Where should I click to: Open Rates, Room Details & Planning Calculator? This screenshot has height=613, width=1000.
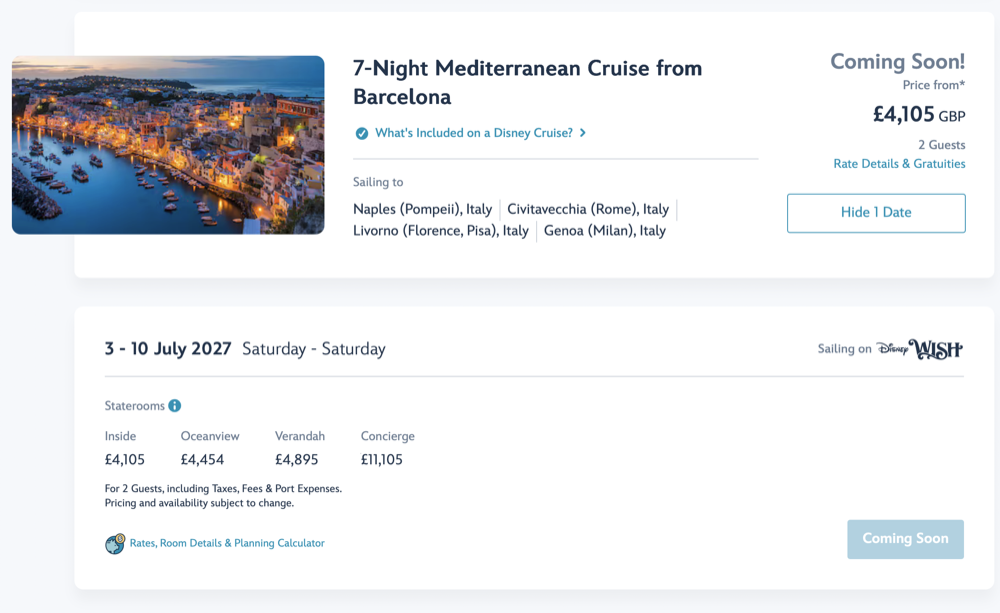pyautogui.click(x=227, y=543)
